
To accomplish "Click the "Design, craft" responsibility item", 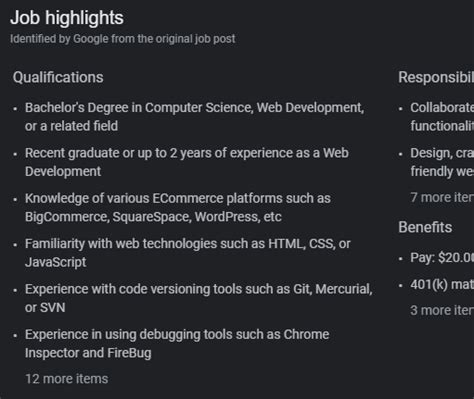I will pos(442,162).
